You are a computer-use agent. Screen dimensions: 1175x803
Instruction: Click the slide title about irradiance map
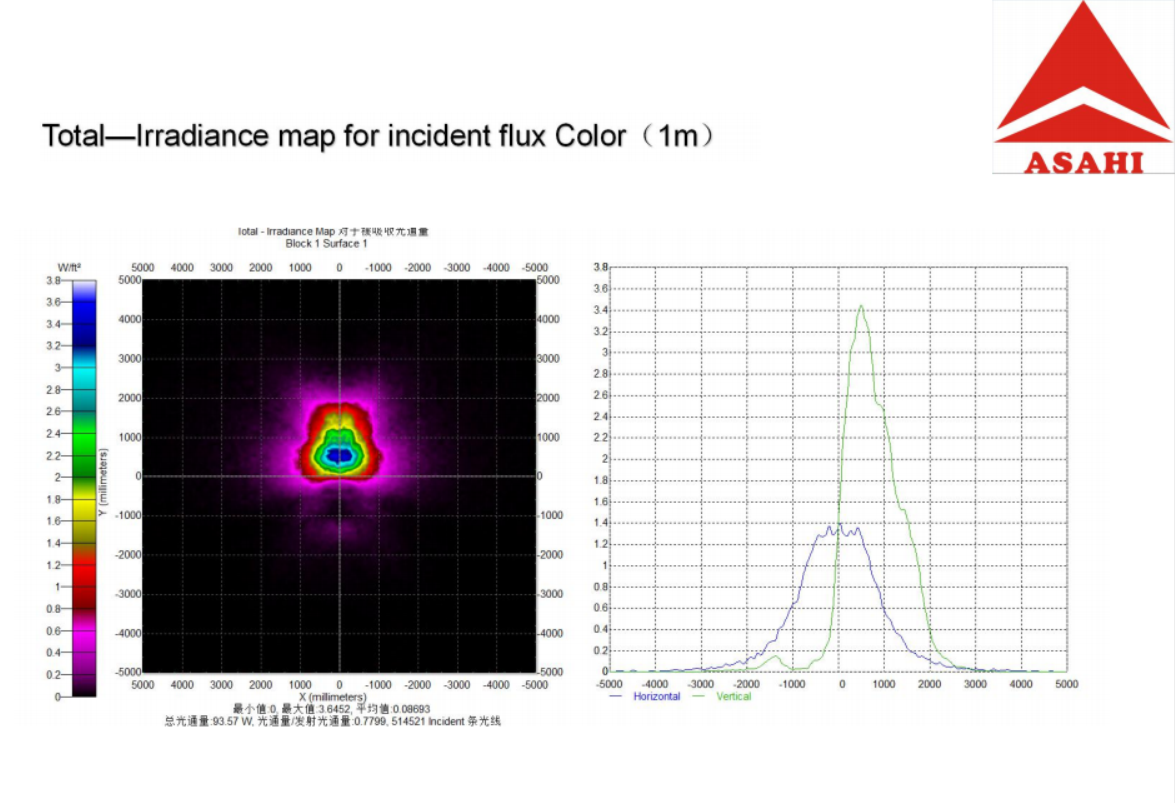[378, 135]
